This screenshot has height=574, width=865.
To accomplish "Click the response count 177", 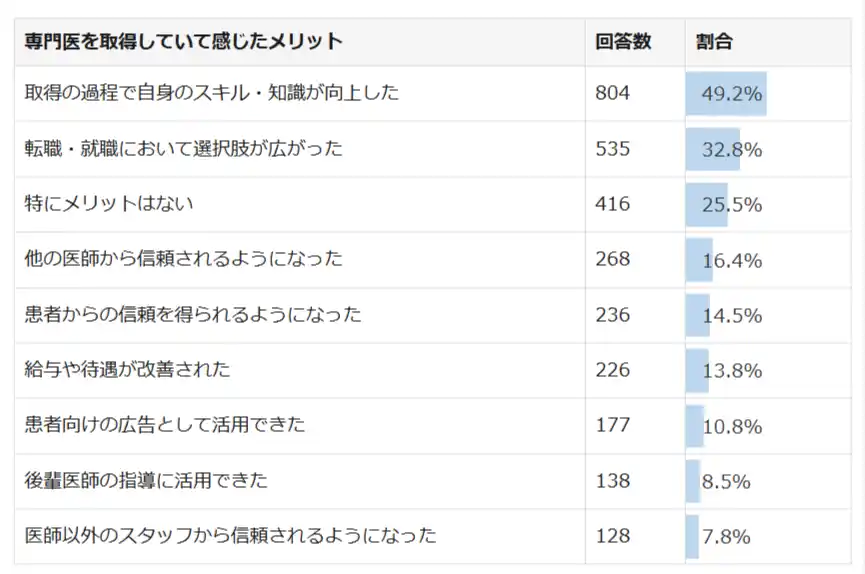I will [612, 426].
